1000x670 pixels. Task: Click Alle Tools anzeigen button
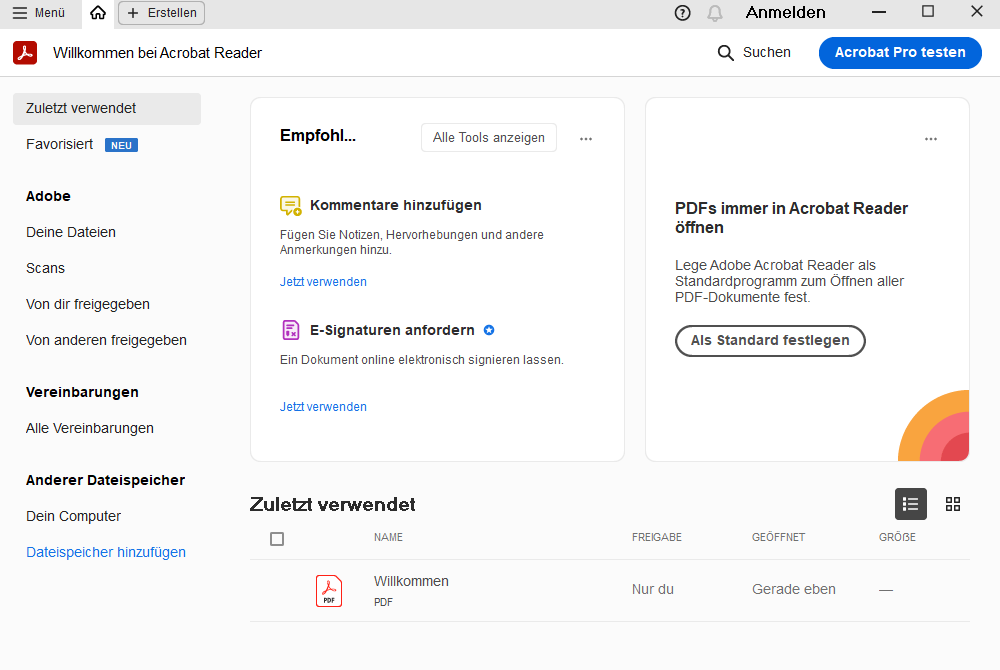(489, 138)
